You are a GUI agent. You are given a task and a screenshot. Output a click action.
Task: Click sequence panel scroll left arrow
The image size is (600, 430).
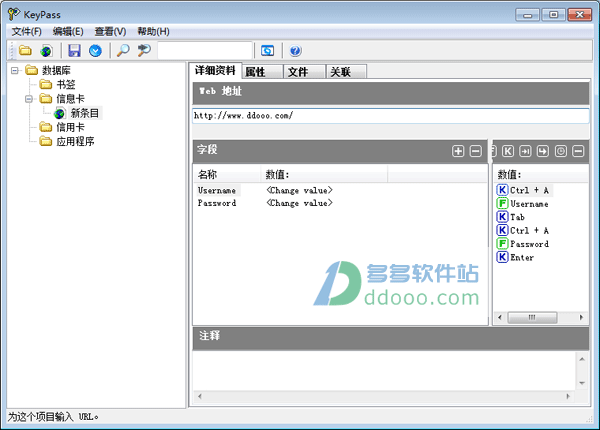pyautogui.click(x=499, y=317)
